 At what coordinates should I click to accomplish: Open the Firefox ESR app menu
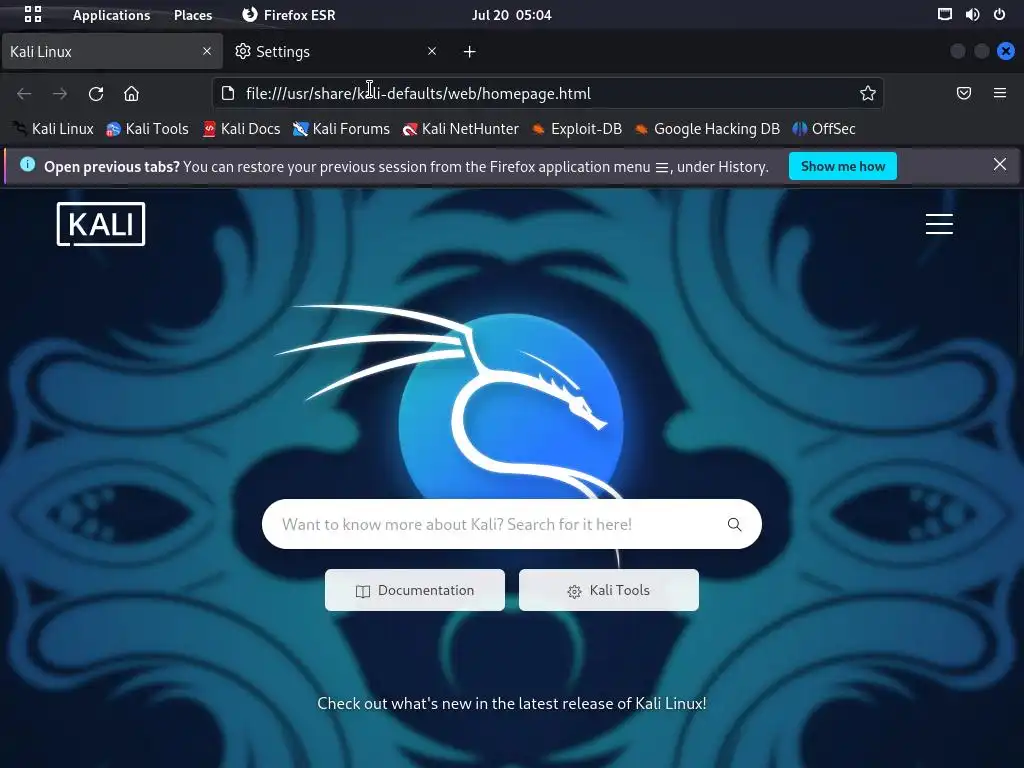(288, 15)
